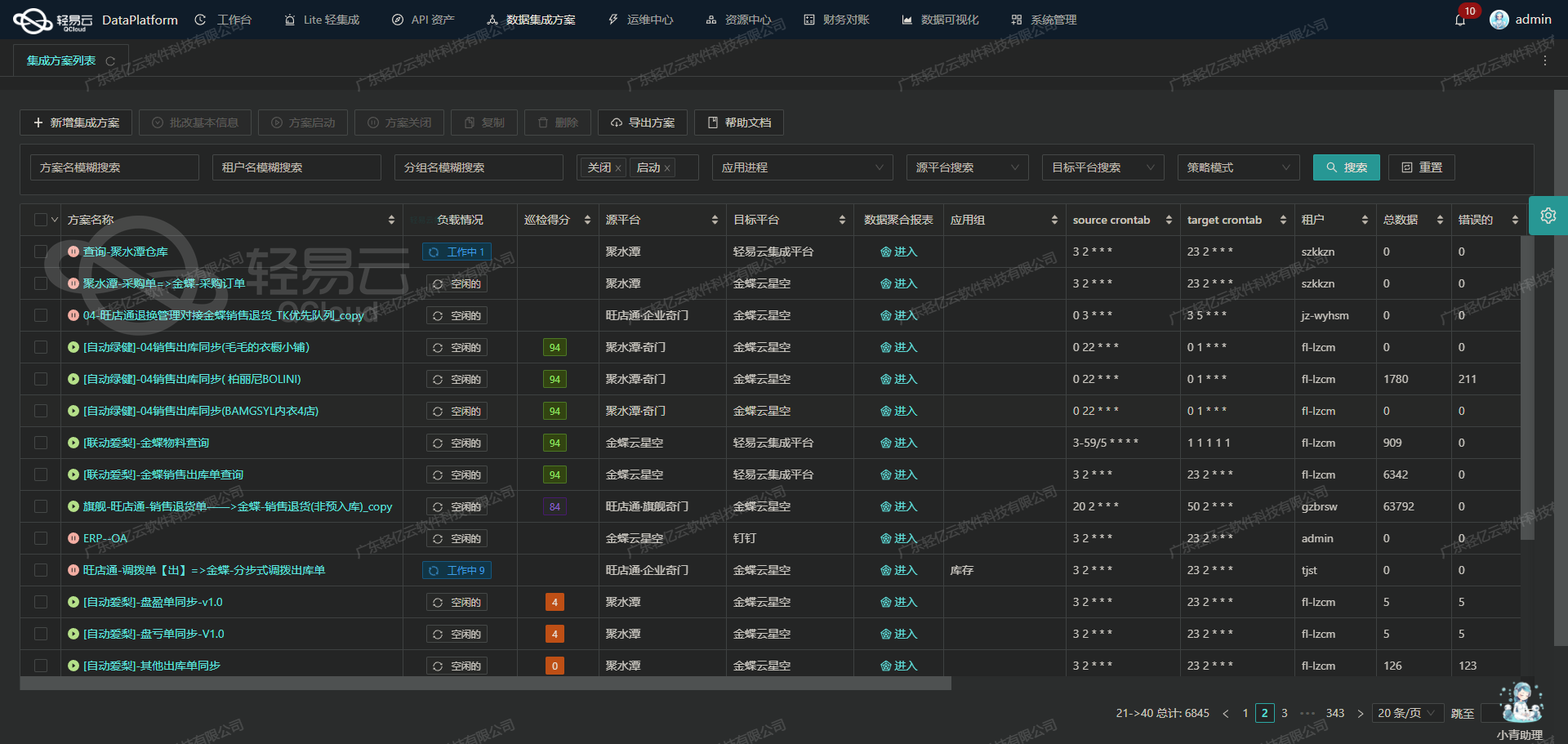Sort by 方案名称 column arrows
Screen dimensions: 1568x744
tap(391, 220)
